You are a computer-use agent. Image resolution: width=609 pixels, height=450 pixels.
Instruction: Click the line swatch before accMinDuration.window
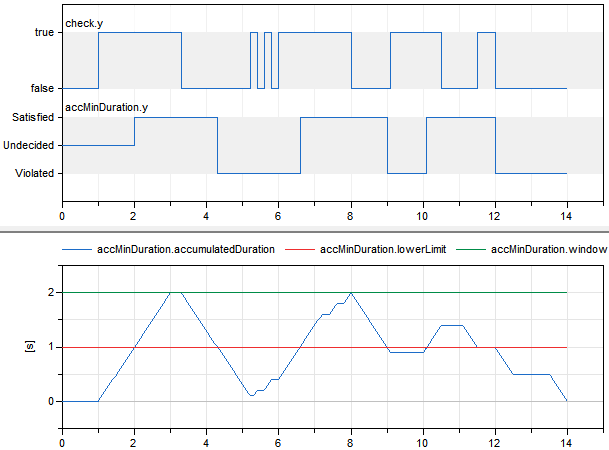point(473,249)
